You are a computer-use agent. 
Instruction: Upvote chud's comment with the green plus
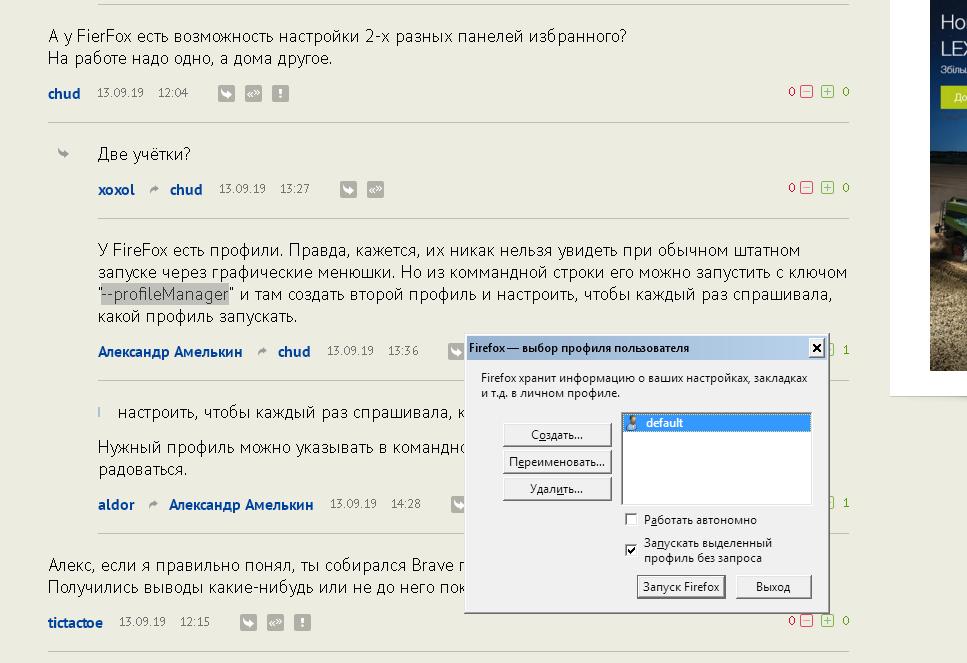[x=827, y=92]
